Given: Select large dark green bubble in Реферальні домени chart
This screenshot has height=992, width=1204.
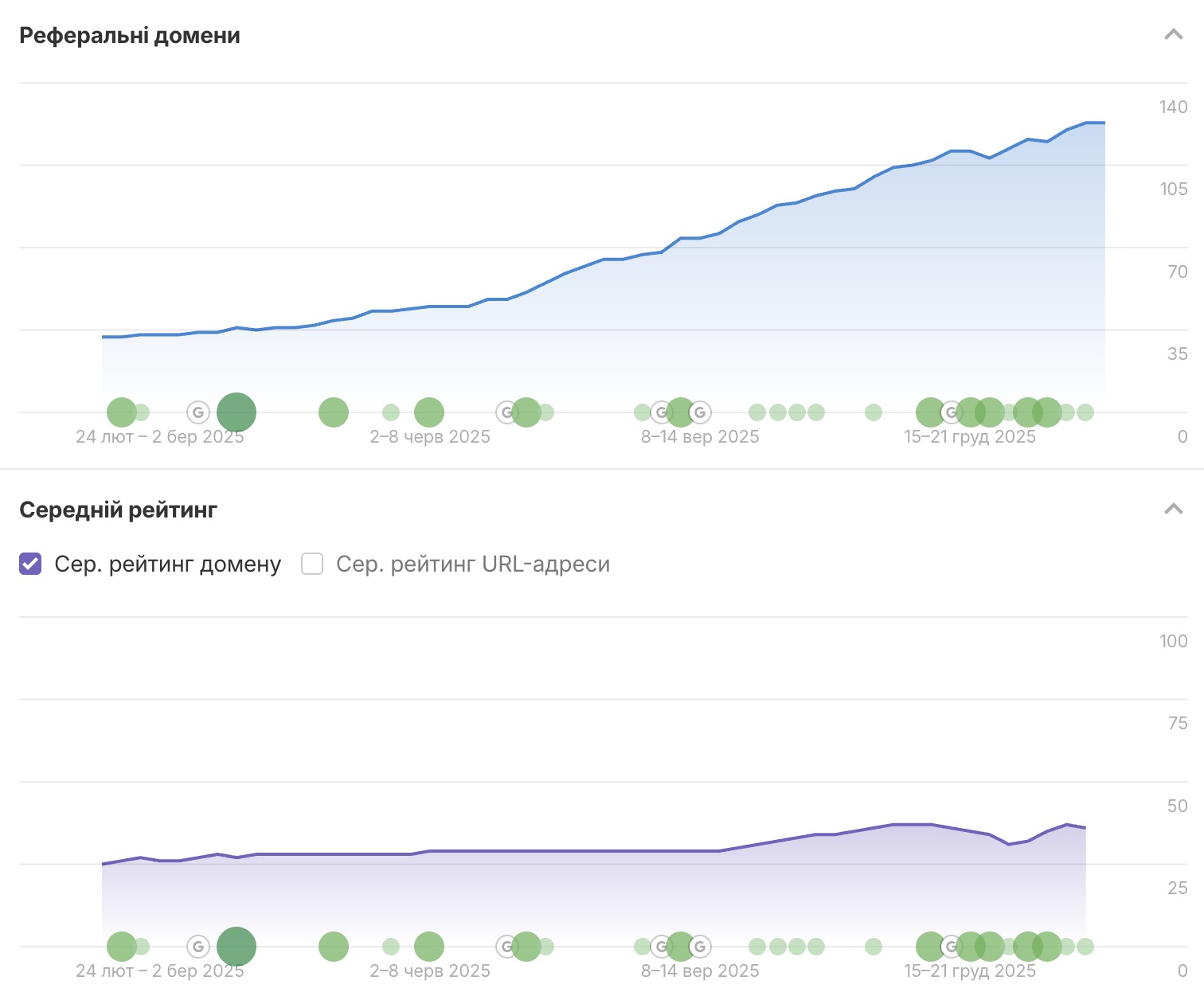Looking at the screenshot, I should [x=236, y=412].
